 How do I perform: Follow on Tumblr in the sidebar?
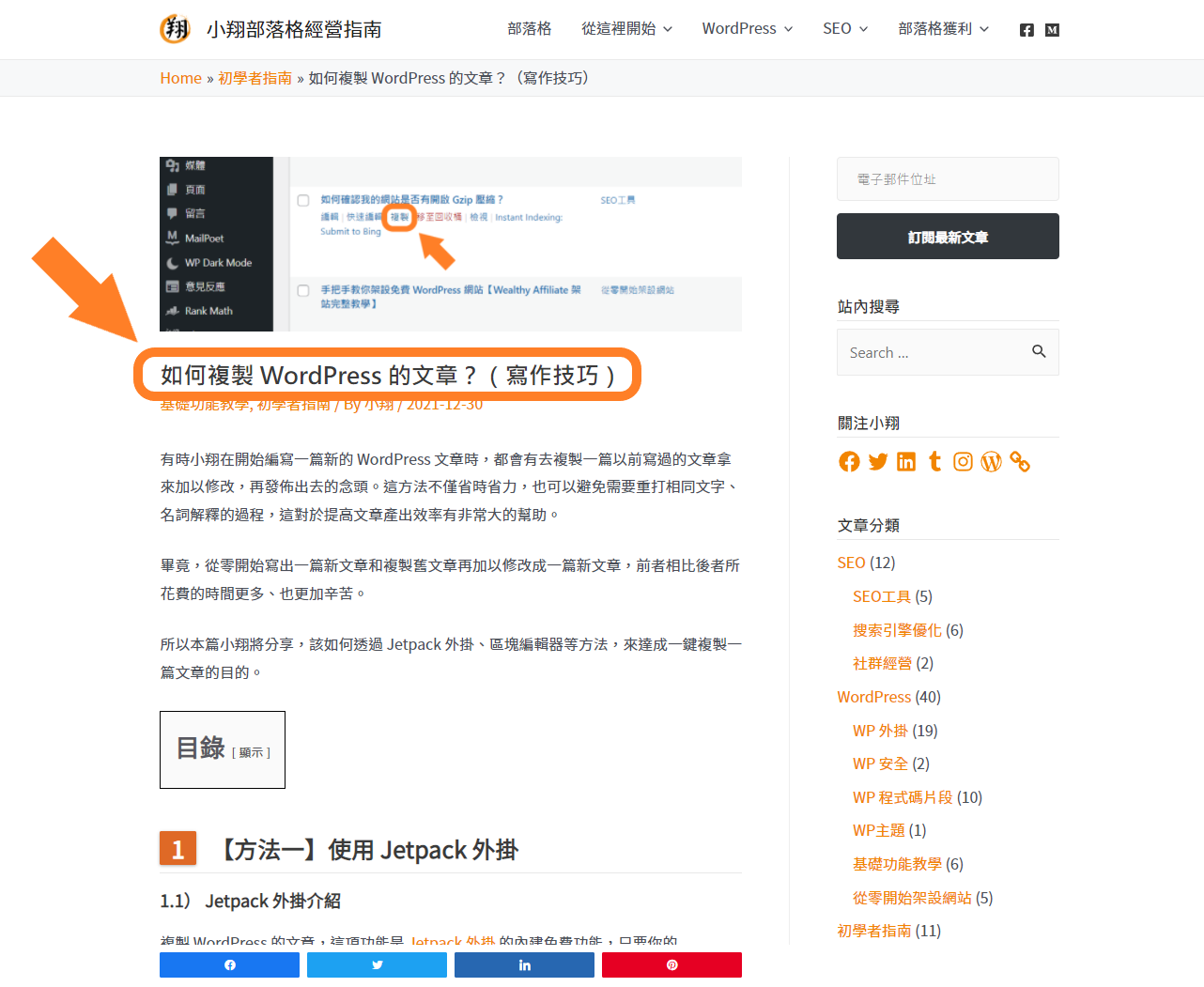click(x=934, y=461)
